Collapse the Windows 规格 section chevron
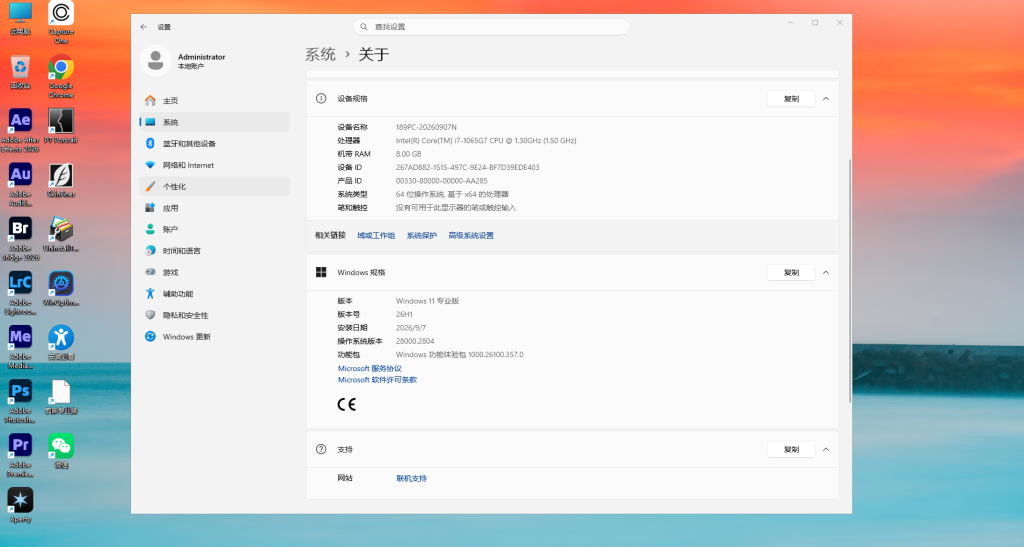The image size is (1024, 547). click(825, 272)
